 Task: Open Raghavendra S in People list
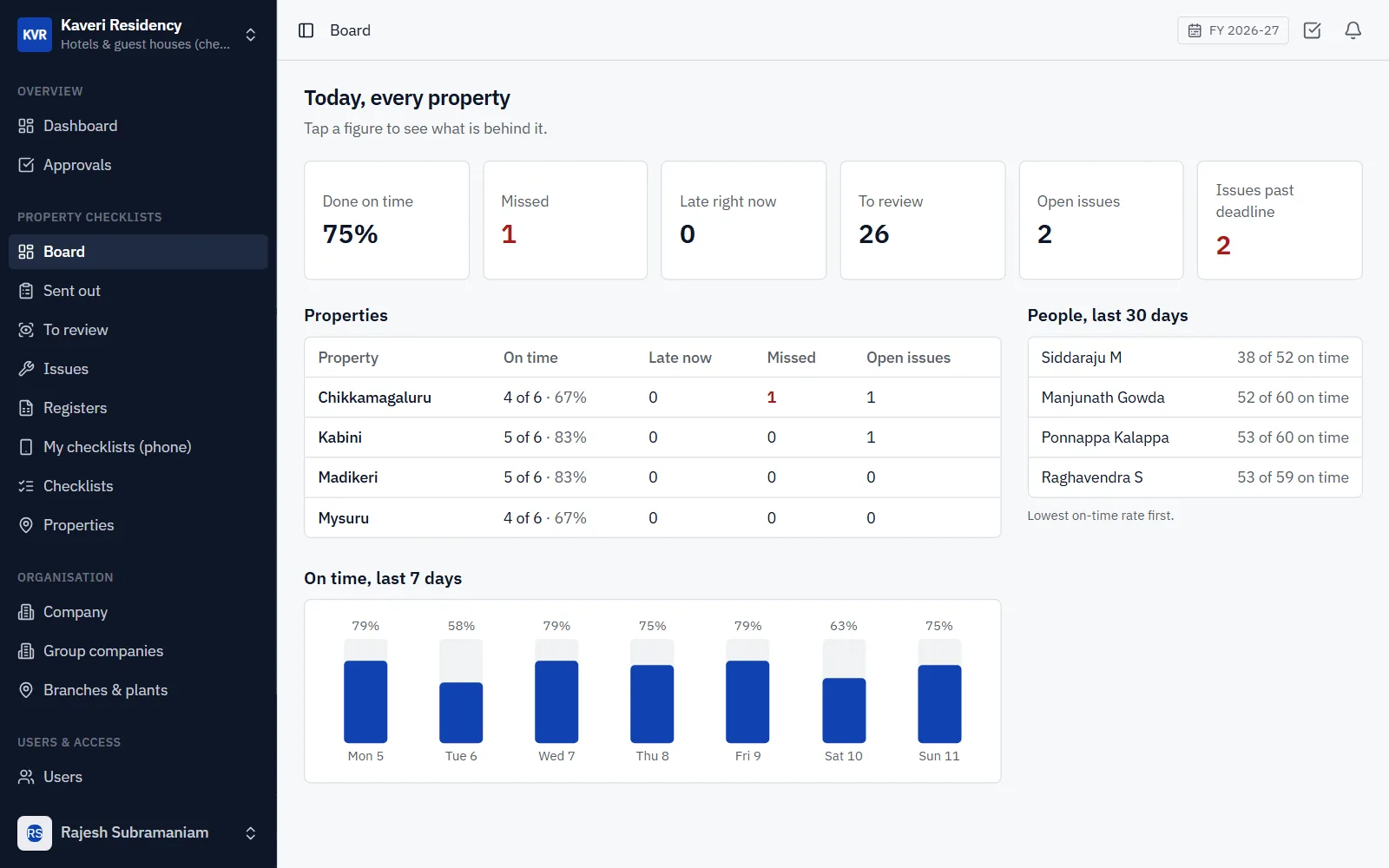pyautogui.click(x=1195, y=477)
